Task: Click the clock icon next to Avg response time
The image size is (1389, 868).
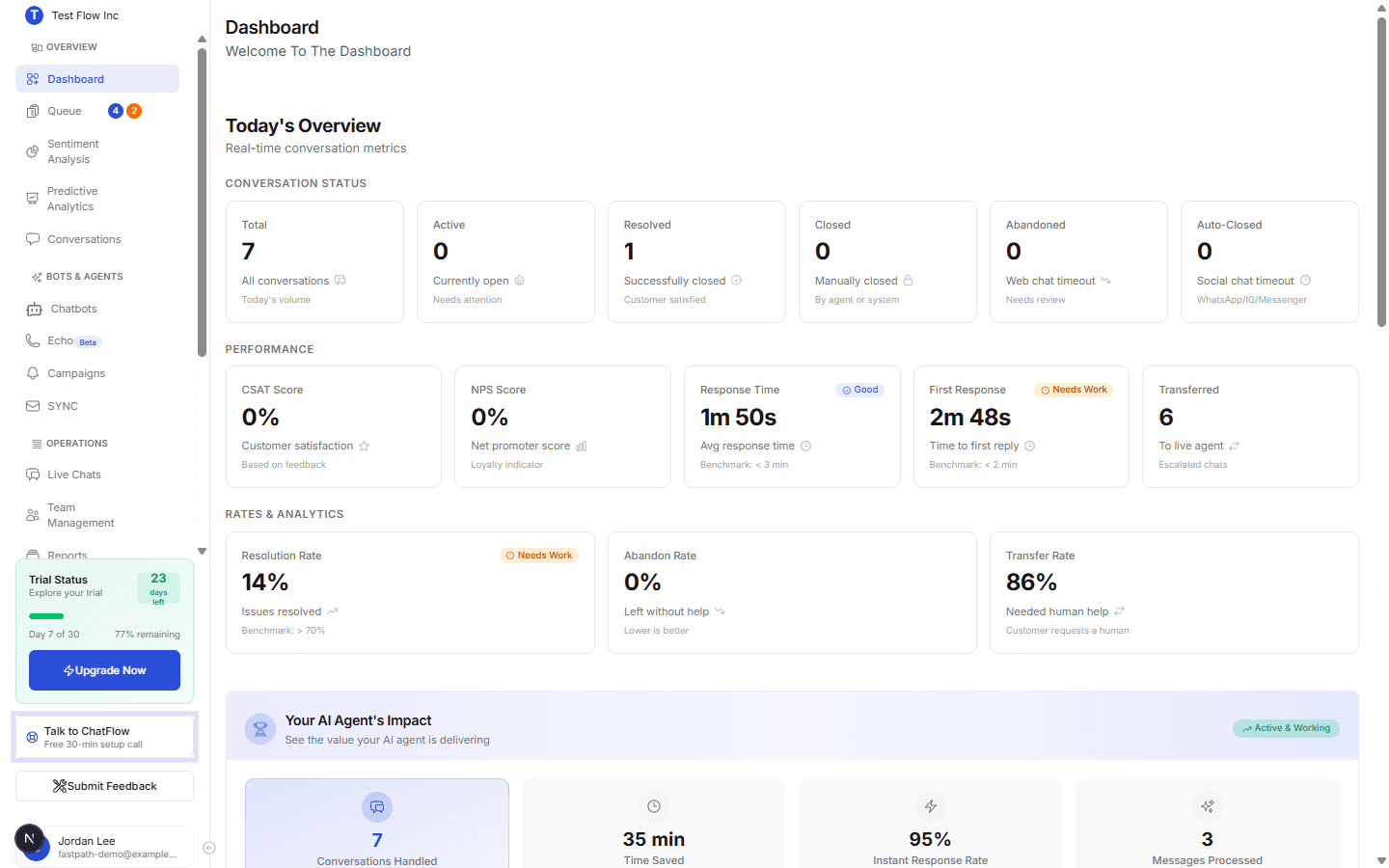Action: point(806,446)
